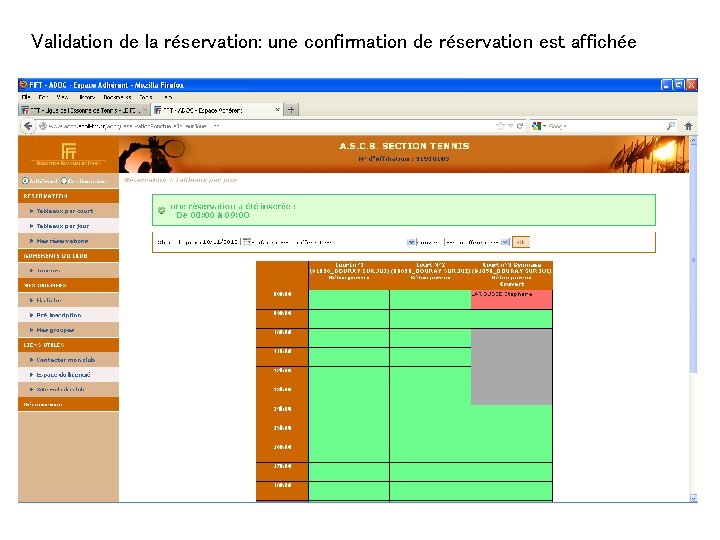Click the Google search engine icon

tap(536, 126)
